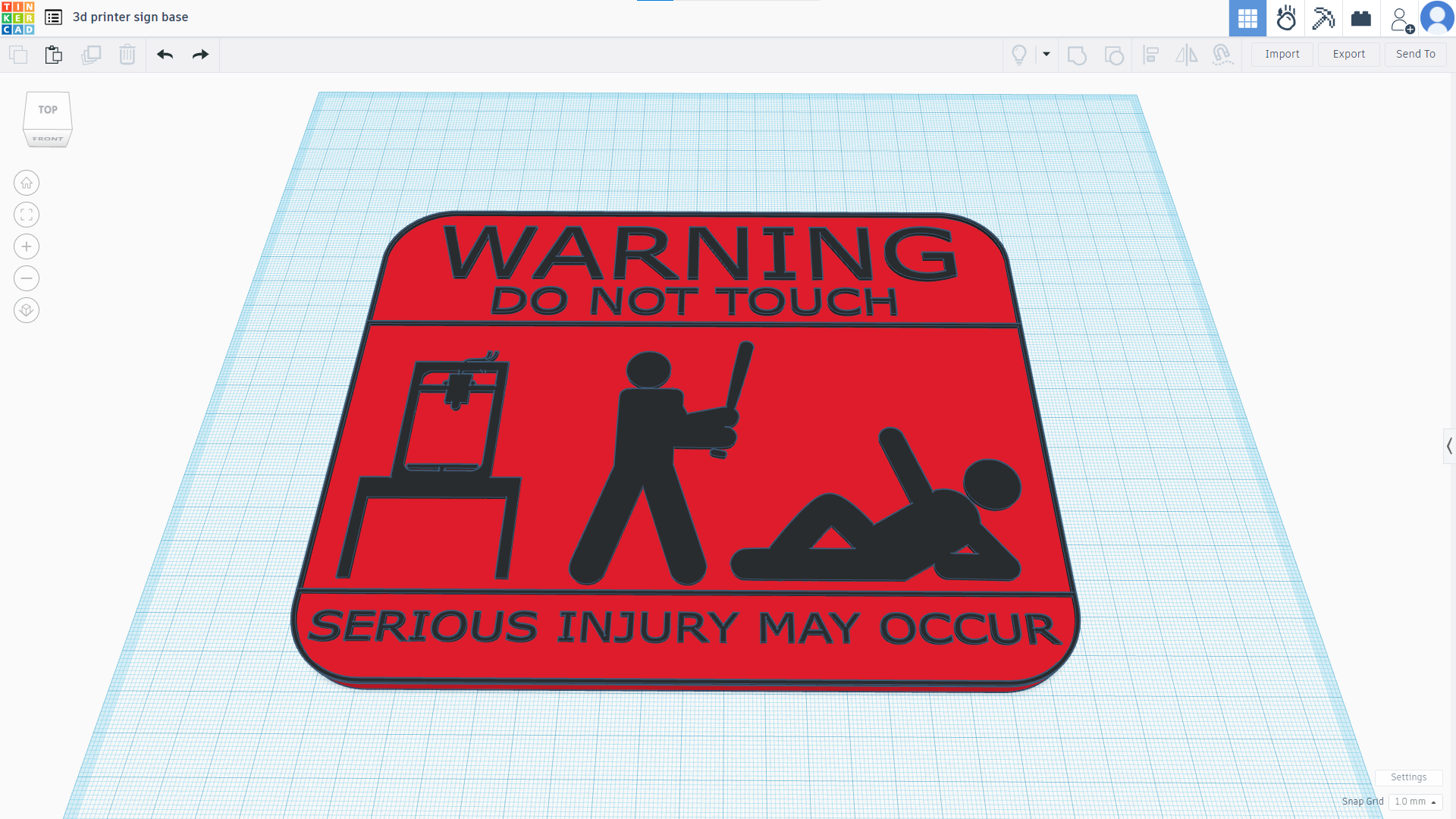Invite people with add-user icon

click(1401, 20)
